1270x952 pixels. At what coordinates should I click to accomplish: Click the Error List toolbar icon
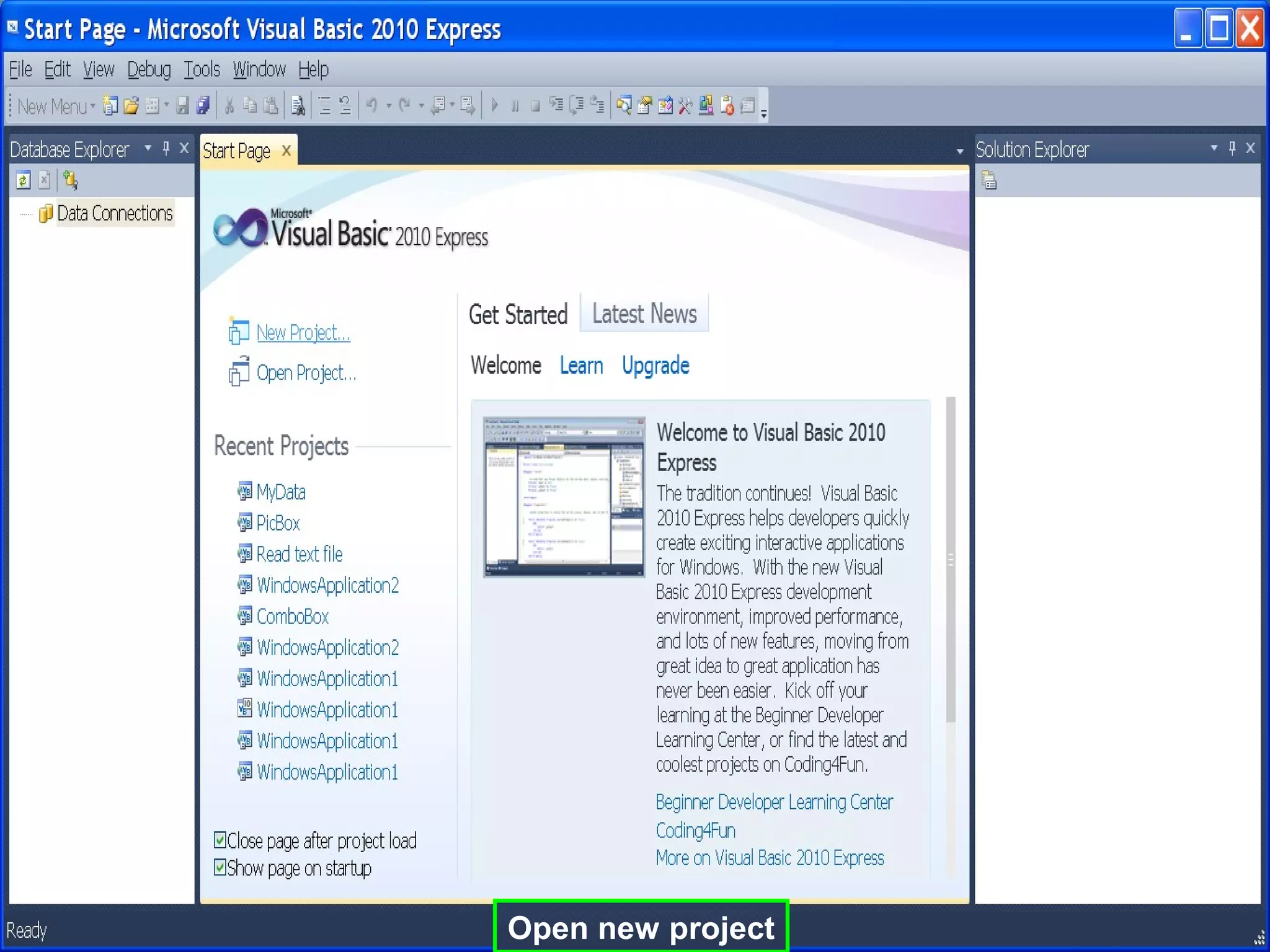pos(727,106)
